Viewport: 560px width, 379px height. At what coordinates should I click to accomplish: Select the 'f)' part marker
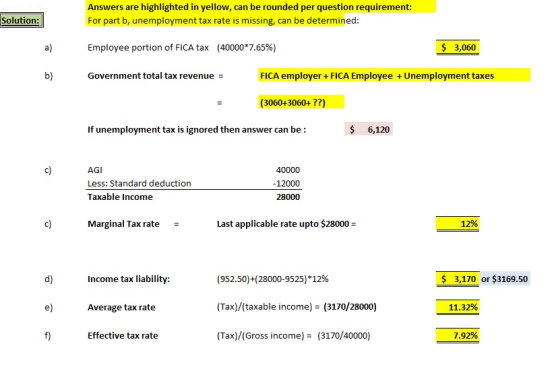click(48, 336)
